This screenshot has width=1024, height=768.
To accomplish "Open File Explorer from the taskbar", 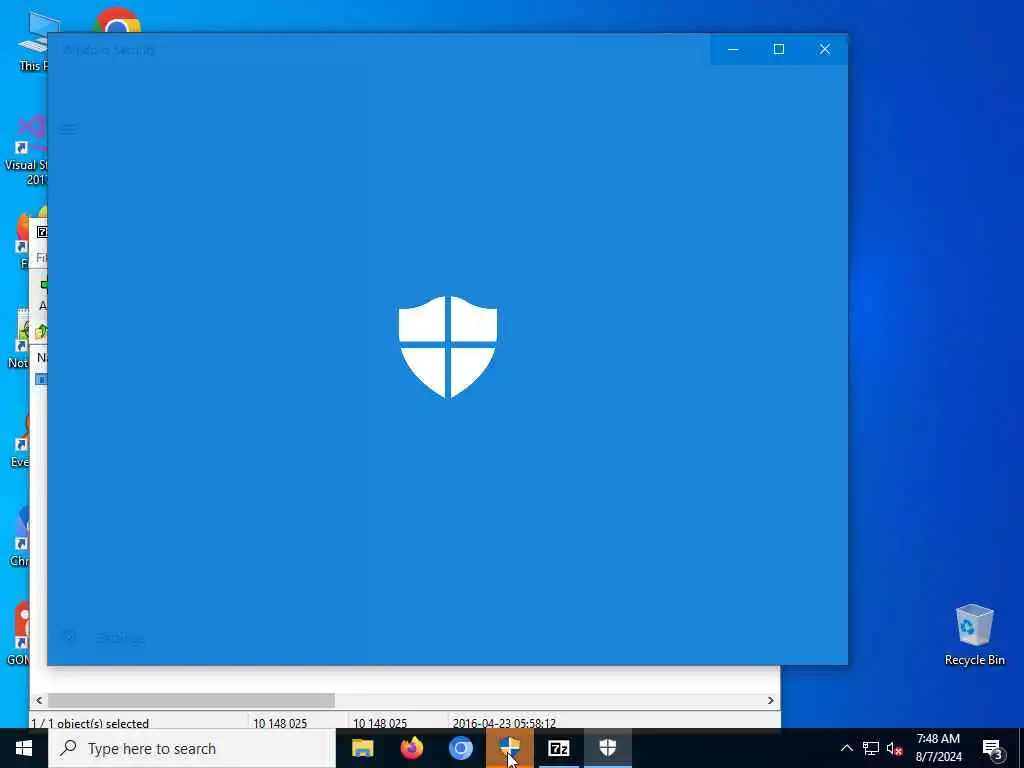I will tap(362, 748).
